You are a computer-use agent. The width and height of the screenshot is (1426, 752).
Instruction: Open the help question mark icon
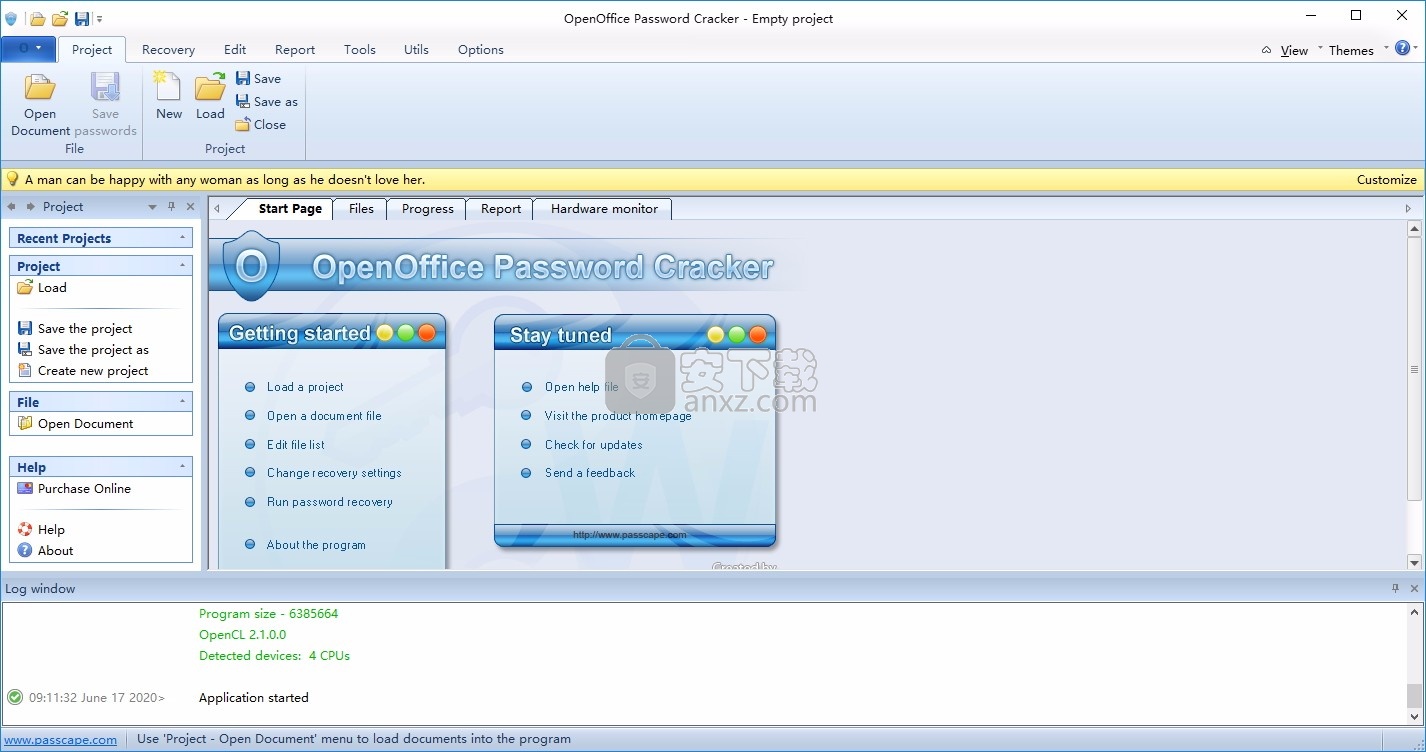coord(1403,48)
